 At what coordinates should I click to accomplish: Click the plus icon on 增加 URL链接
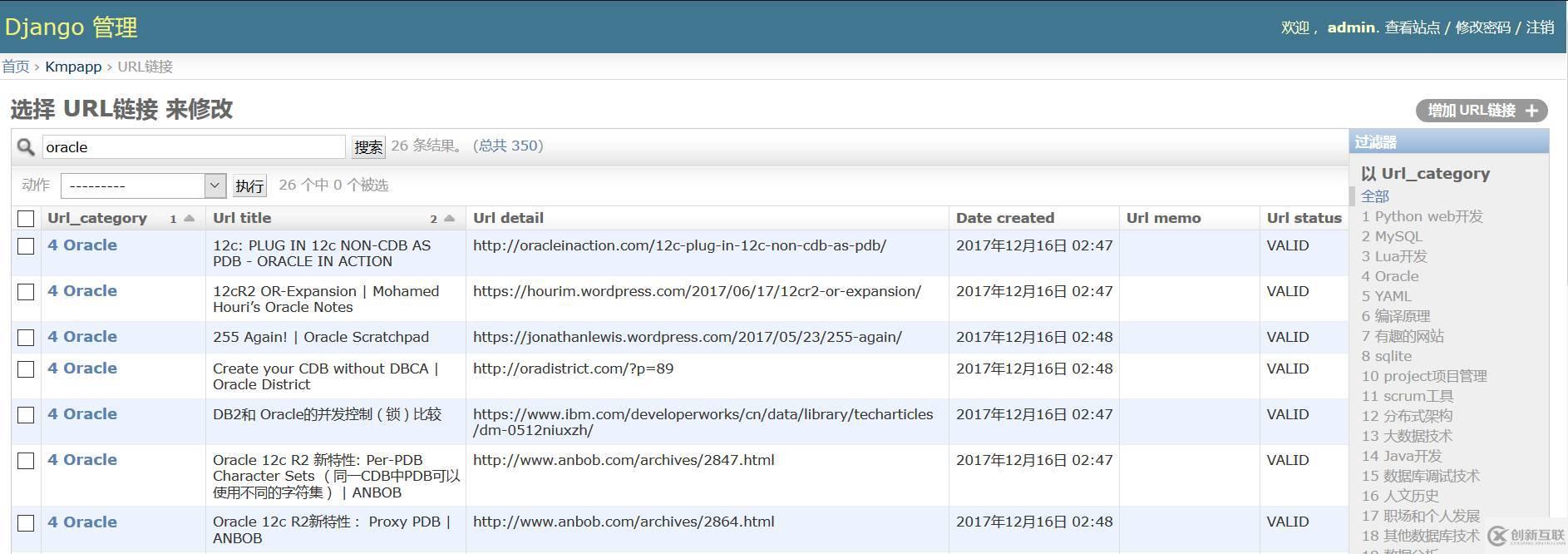[1532, 111]
